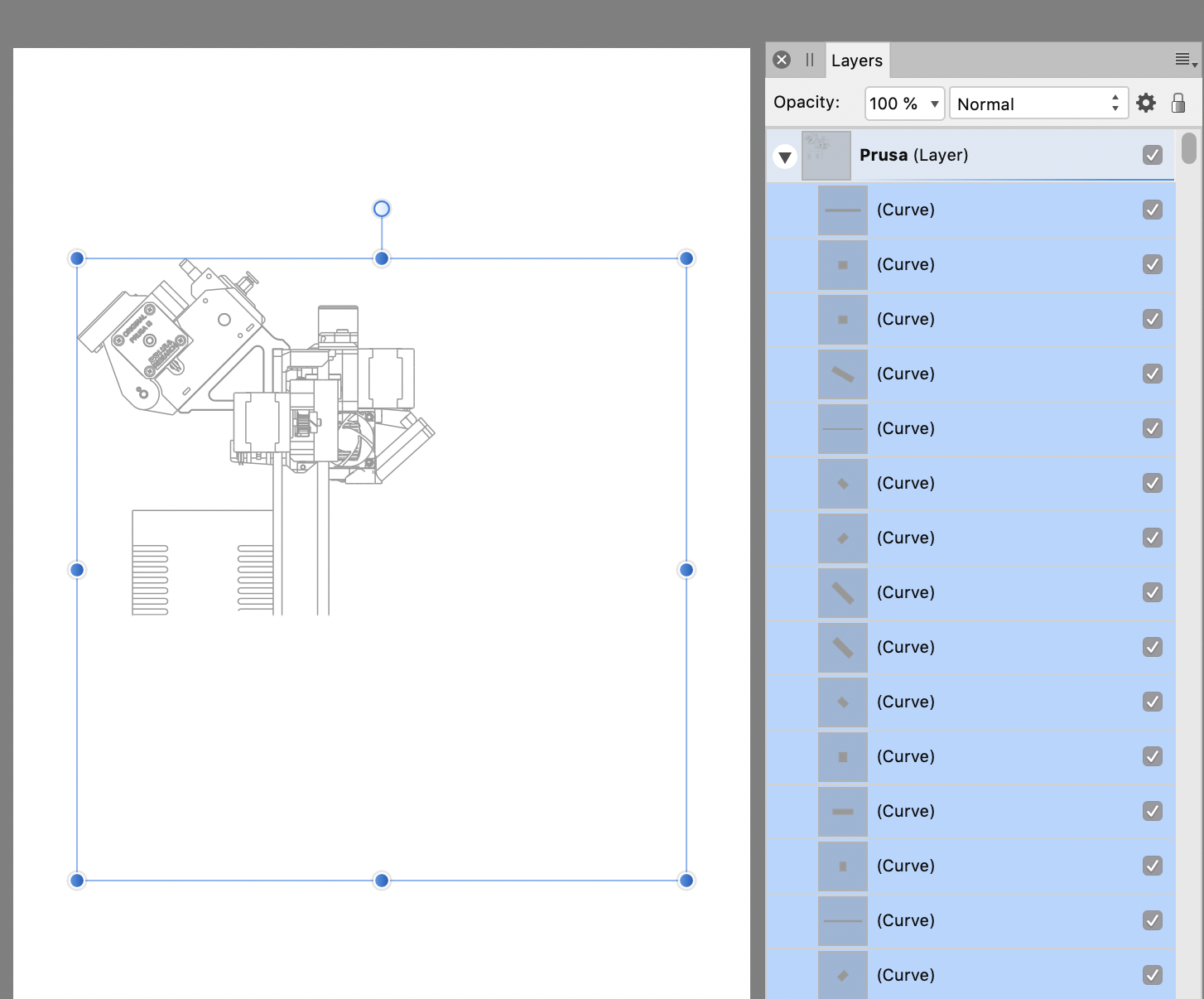Open the Normal blend mode dropdown
The image size is (1204, 999).
(1038, 104)
